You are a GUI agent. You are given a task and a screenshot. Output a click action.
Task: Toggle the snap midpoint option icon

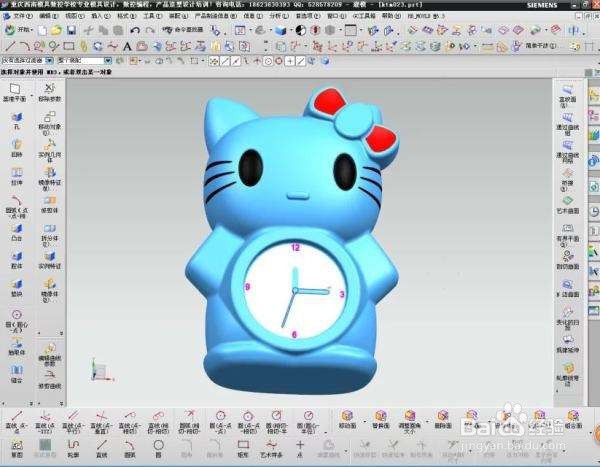click(235, 61)
